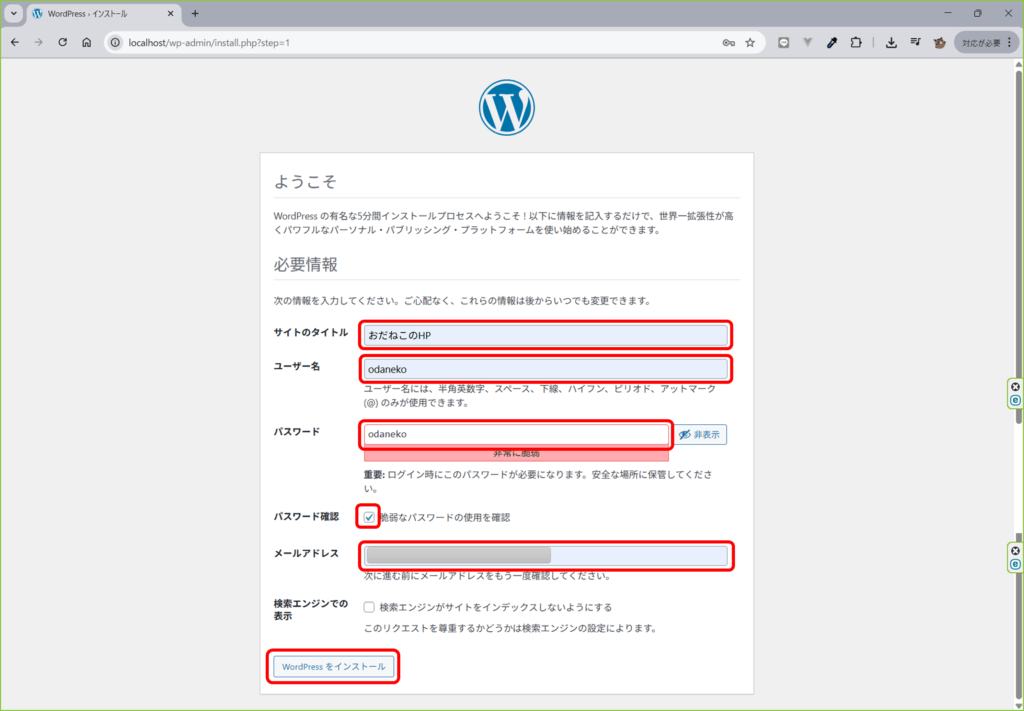Activate the eyedropper color picker extension
The width and height of the screenshot is (1024, 711).
tap(831, 43)
